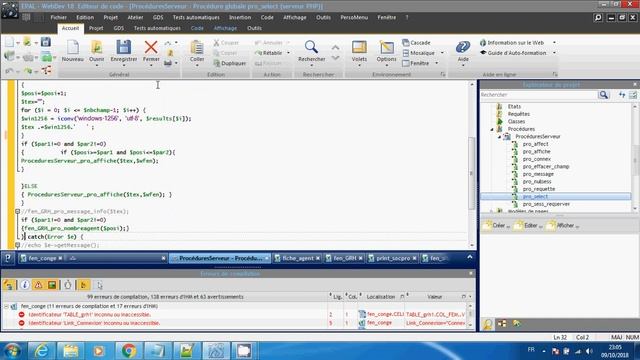The image size is (640, 360).
Task: Switch to the Accueil ribbon tab
Action: 70,28
